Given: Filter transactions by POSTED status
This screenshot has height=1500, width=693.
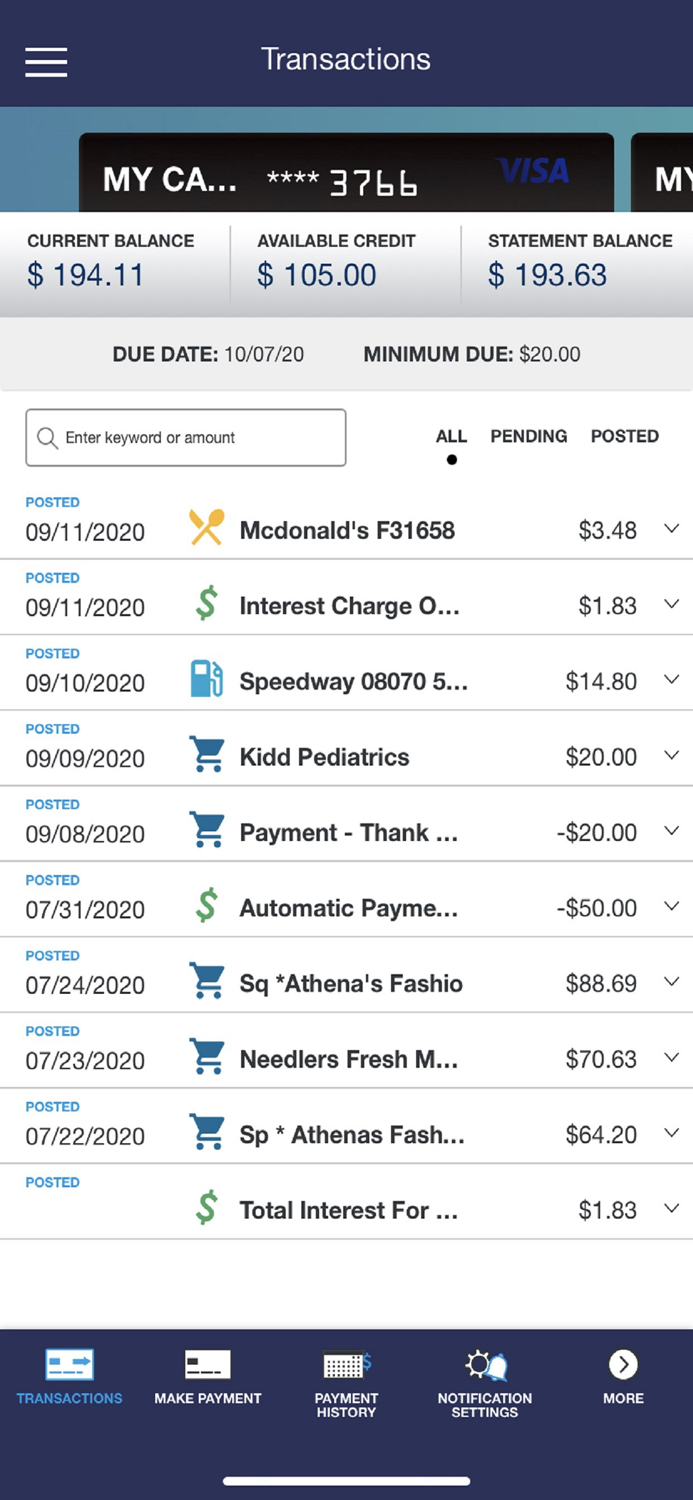Looking at the screenshot, I should pyautogui.click(x=624, y=437).
